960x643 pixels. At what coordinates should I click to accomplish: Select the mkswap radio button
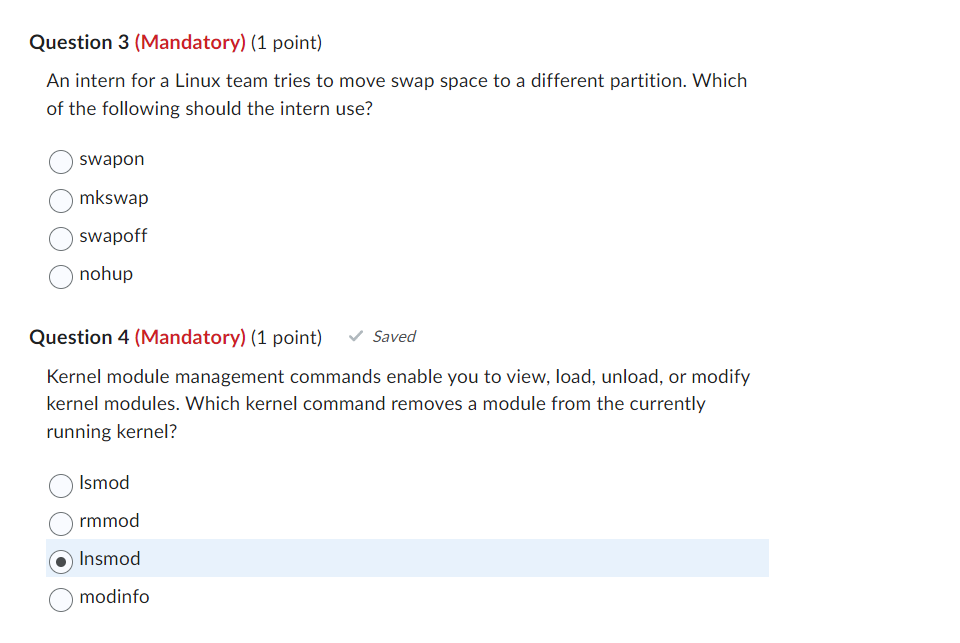tap(60, 200)
